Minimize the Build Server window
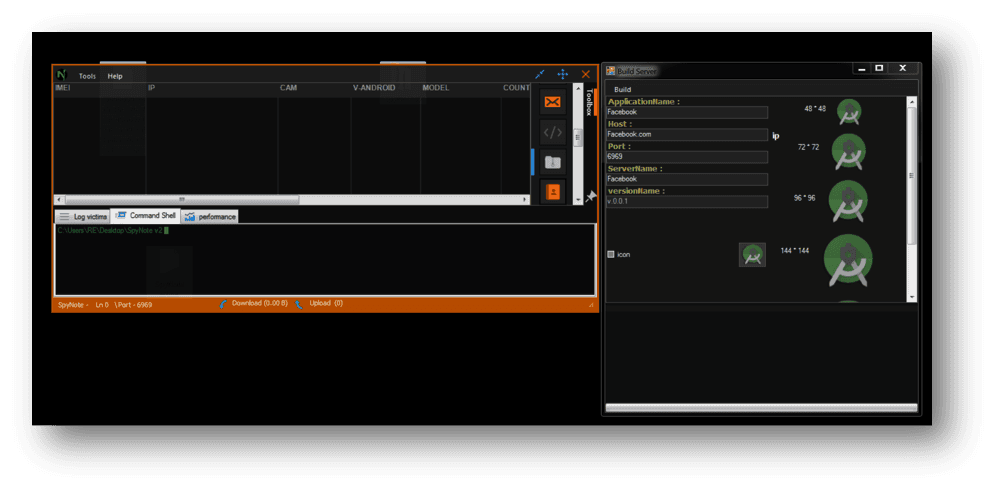The image size is (997, 490). coord(862,69)
